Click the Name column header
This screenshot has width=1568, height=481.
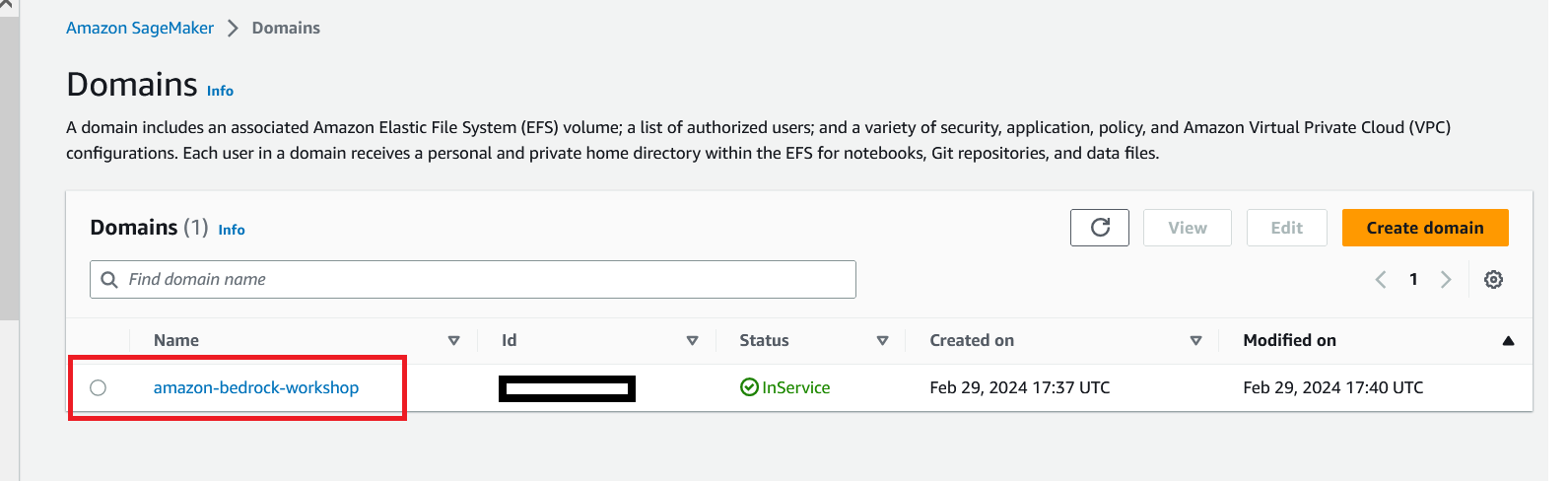(x=176, y=340)
